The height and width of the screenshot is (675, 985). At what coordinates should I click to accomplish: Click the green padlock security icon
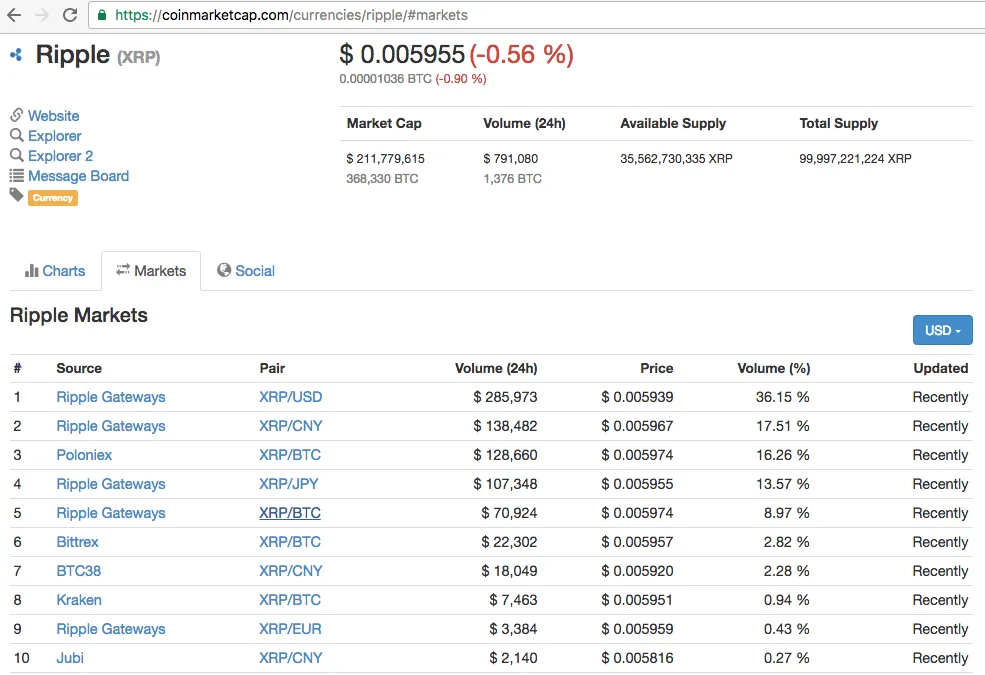[102, 15]
